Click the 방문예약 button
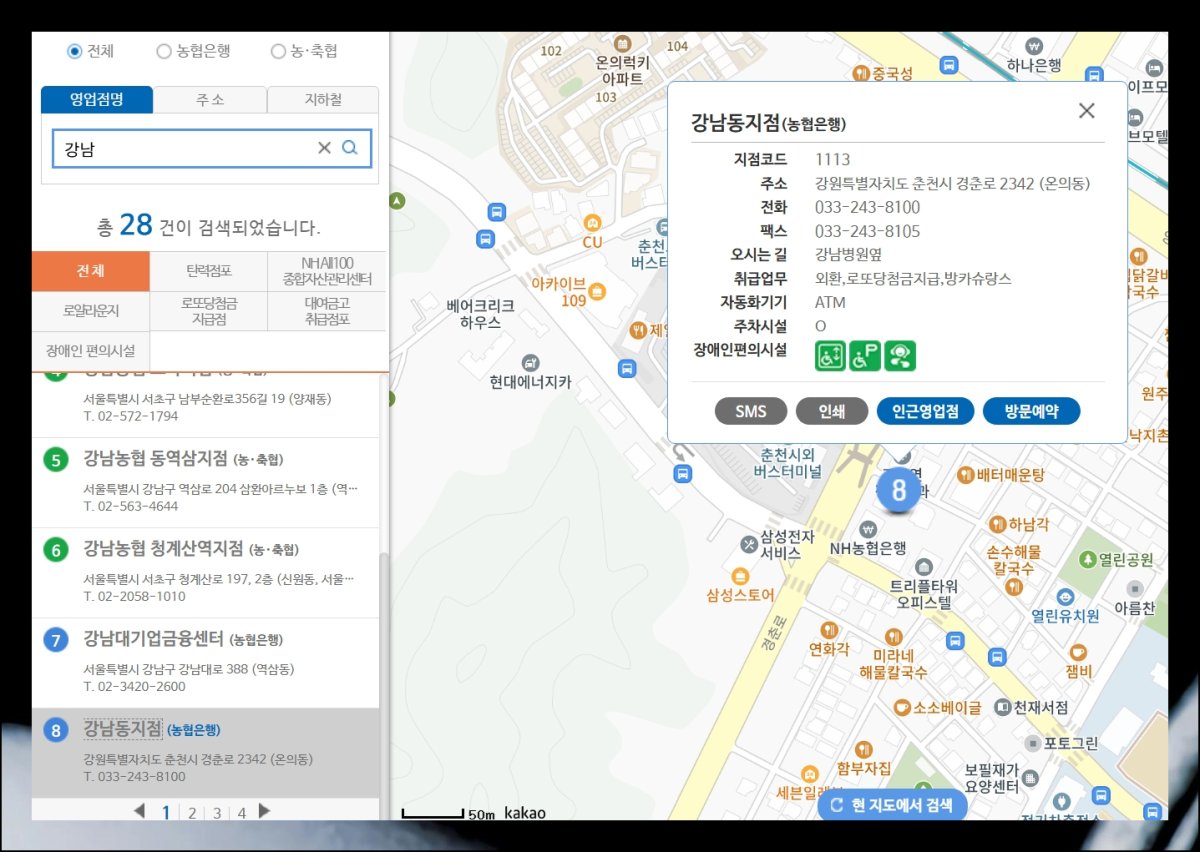Screen dimensions: 1200x852 click(x=1031, y=411)
